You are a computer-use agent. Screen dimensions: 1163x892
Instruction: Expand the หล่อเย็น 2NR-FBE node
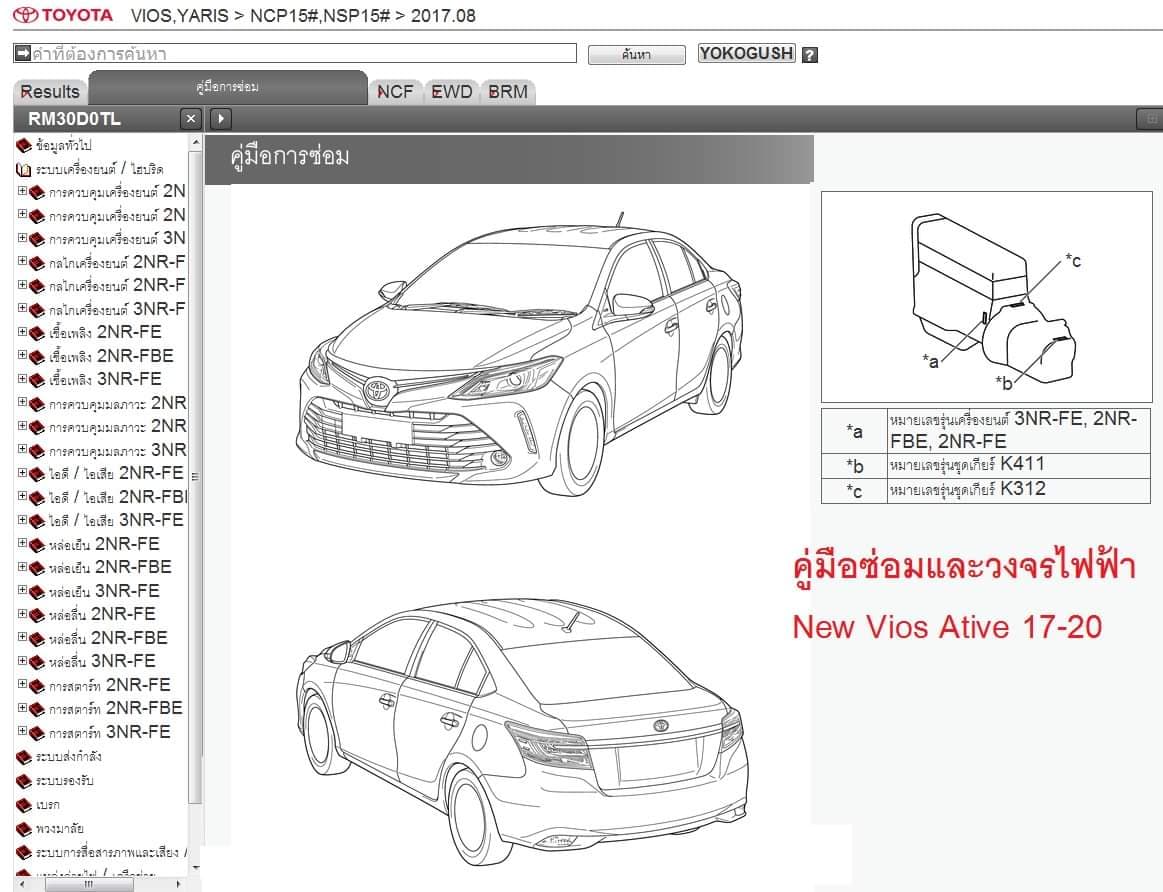pyautogui.click(x=22, y=566)
